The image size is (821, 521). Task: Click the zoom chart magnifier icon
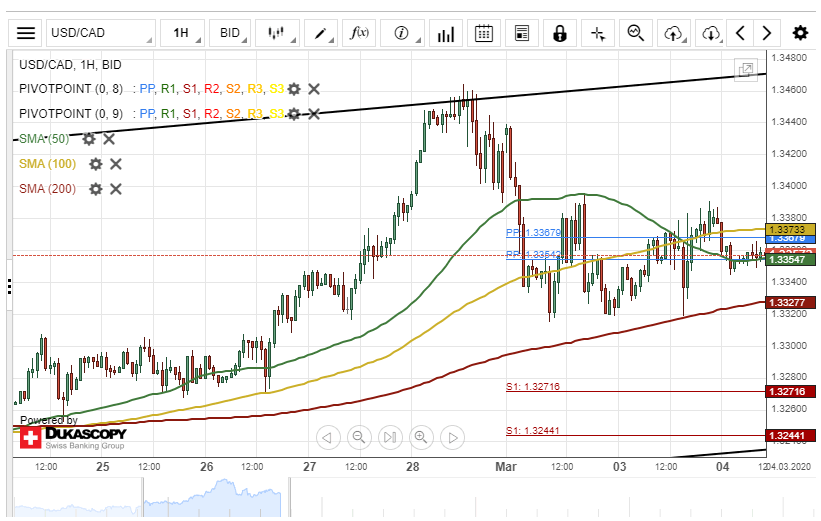(x=636, y=34)
